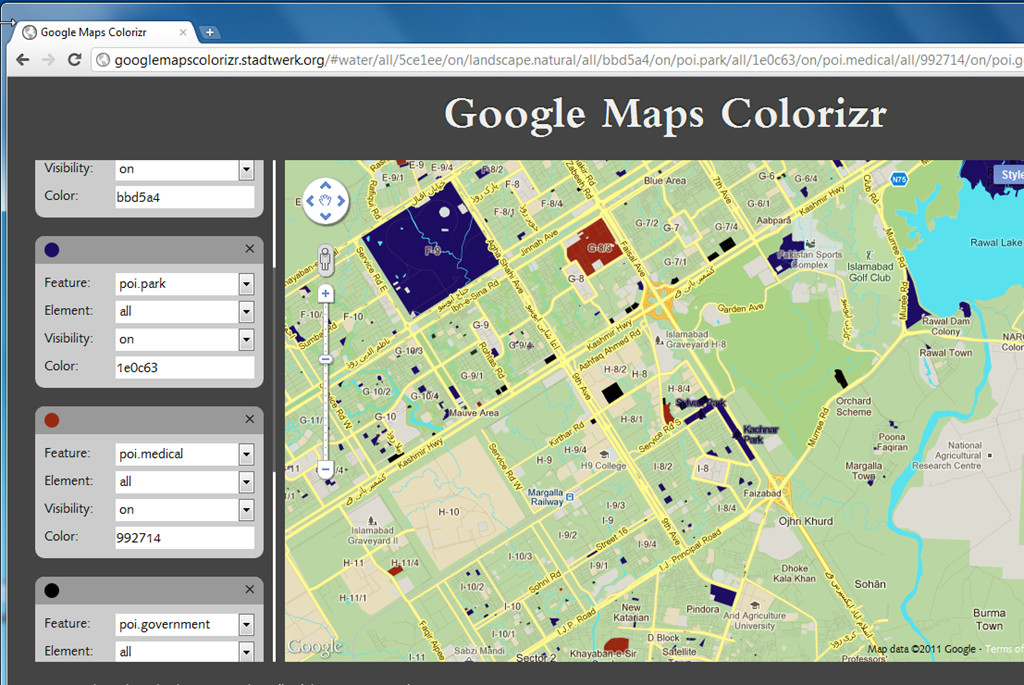Remove the poi.government style panel
This screenshot has width=1024, height=685.
click(249, 590)
